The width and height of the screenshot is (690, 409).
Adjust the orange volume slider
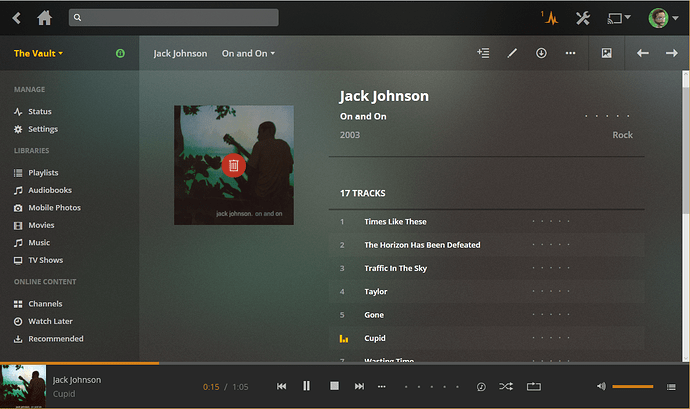click(x=632, y=387)
